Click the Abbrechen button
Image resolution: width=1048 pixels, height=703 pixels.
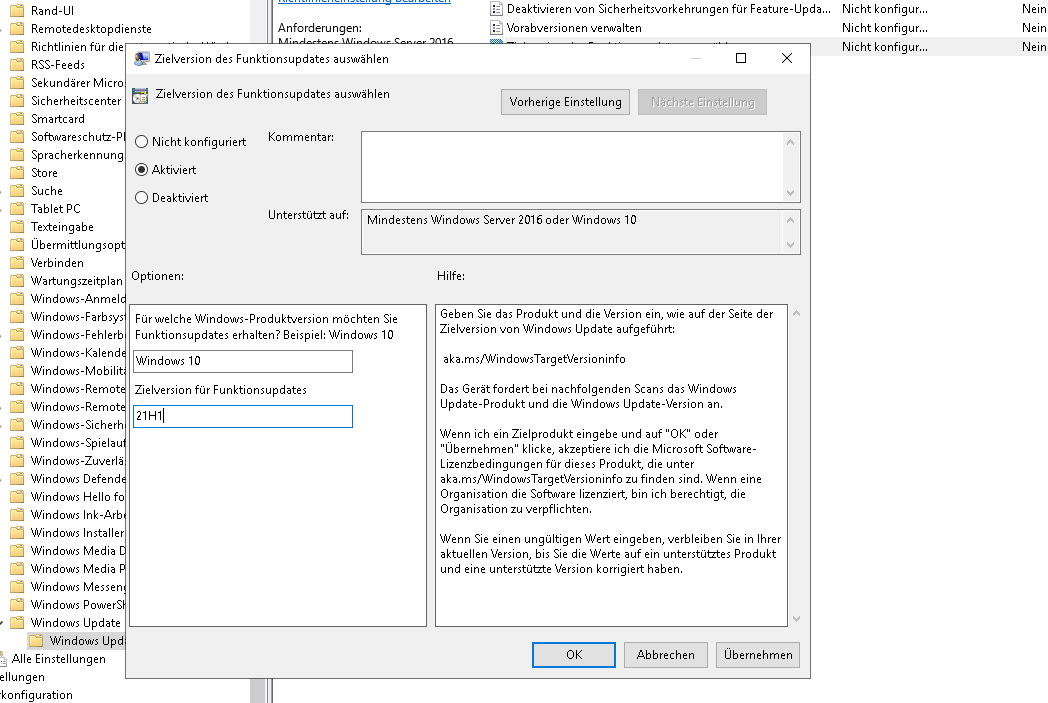pyautogui.click(x=665, y=654)
